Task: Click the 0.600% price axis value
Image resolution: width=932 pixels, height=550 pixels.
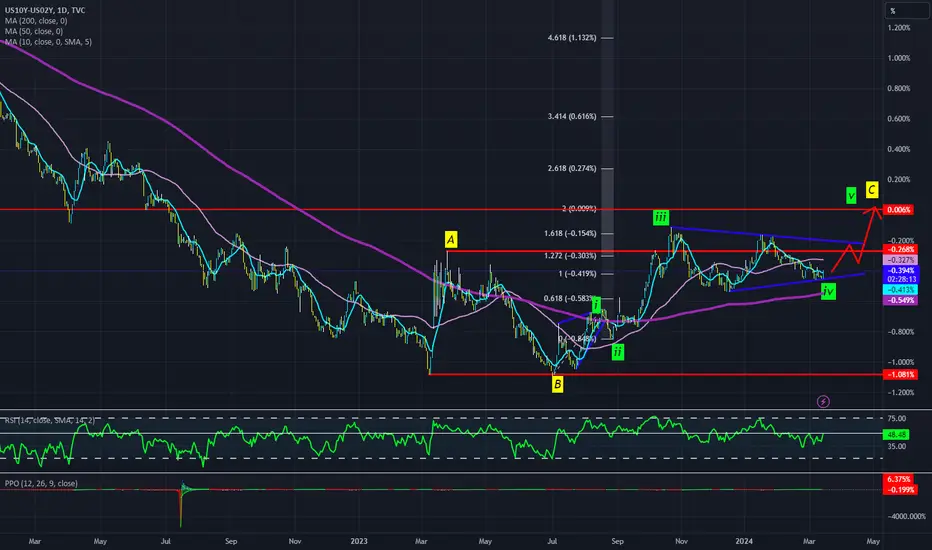Action: (899, 119)
